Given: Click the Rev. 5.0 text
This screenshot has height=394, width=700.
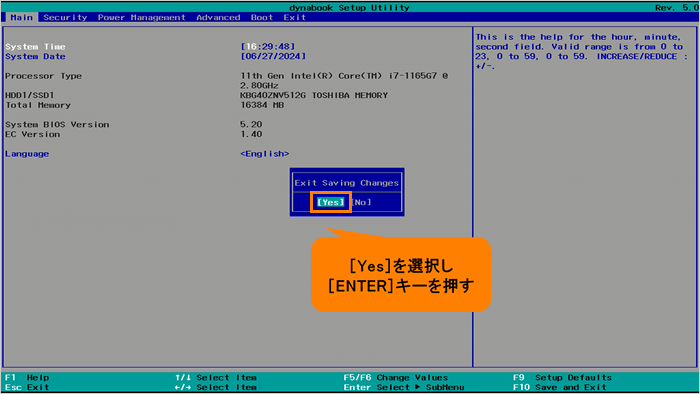Looking at the screenshot, I should [677, 8].
